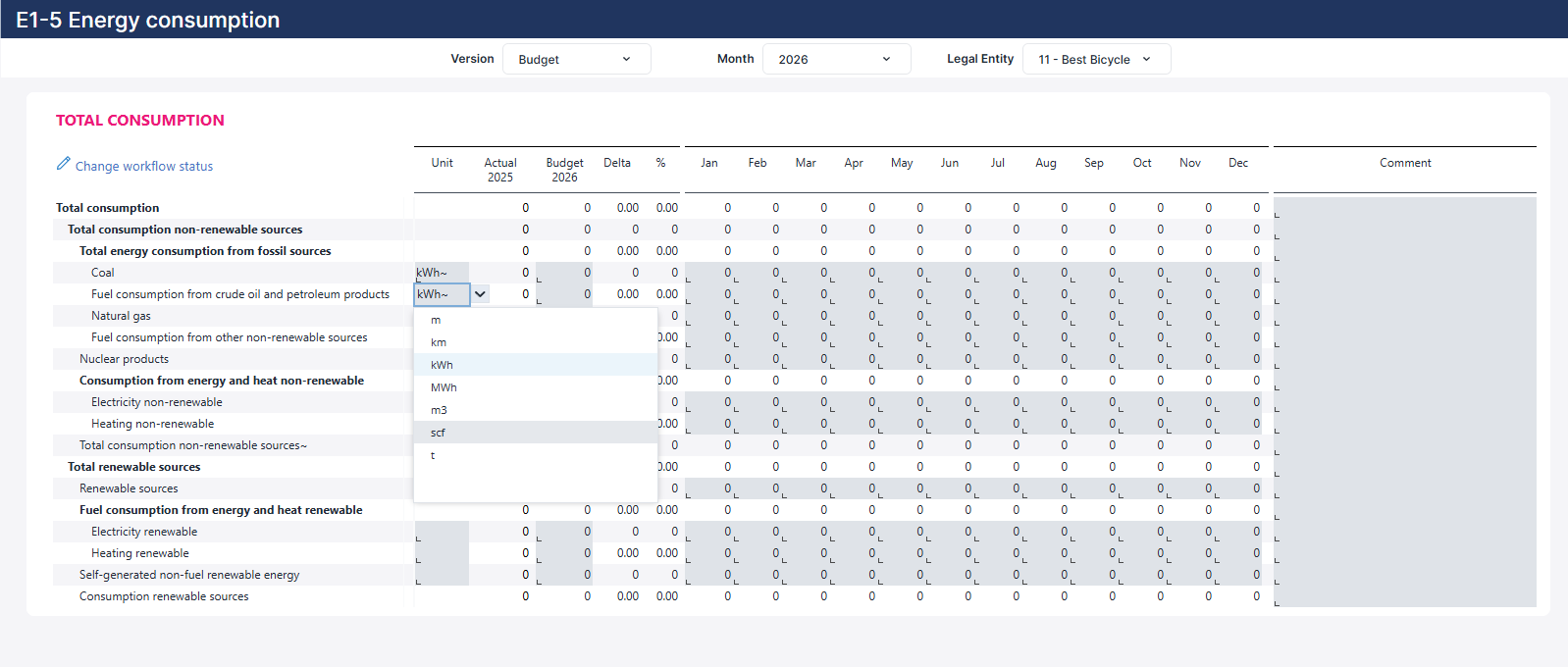Click the unit dropdown arrow next to kWh~
The image size is (1568, 667).
click(480, 294)
